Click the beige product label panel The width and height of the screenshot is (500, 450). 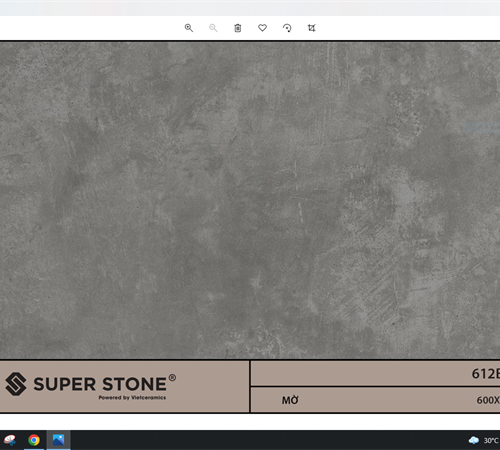coord(124,387)
